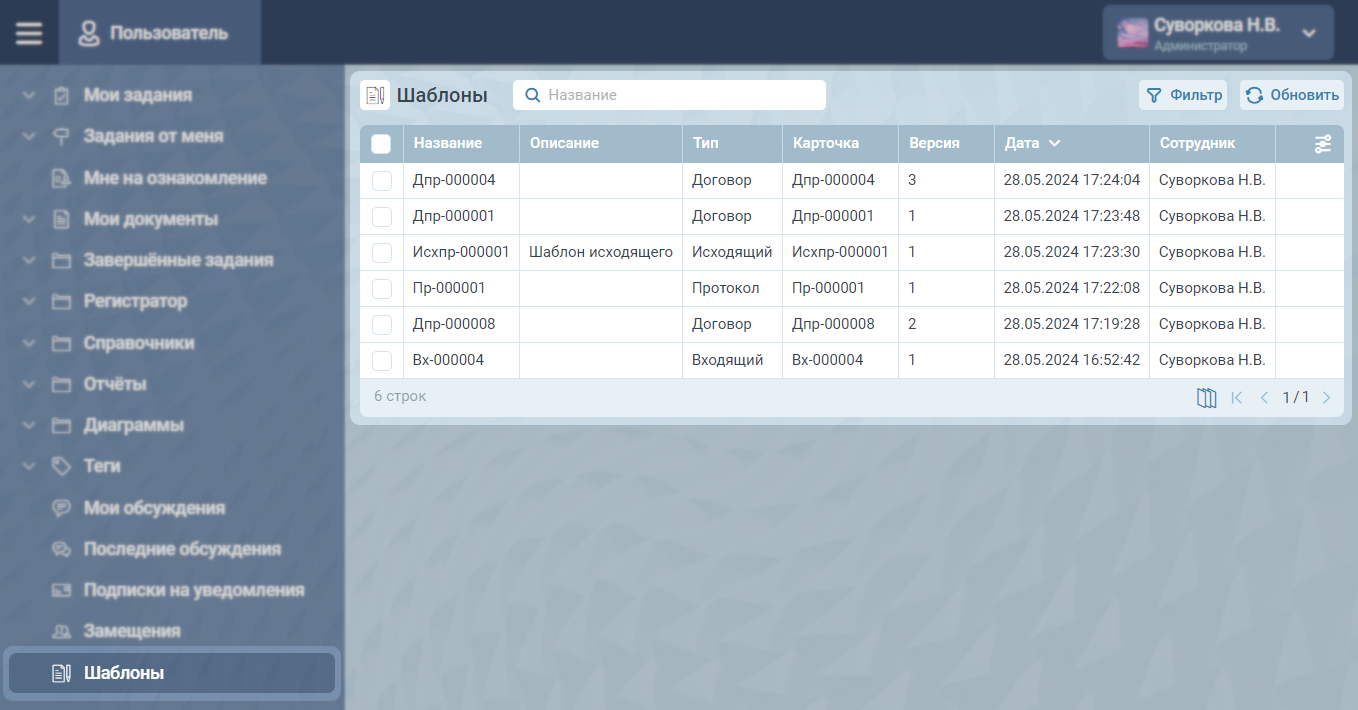The image size is (1358, 710).
Task: Go to the first page arrow
Action: 1237,398
